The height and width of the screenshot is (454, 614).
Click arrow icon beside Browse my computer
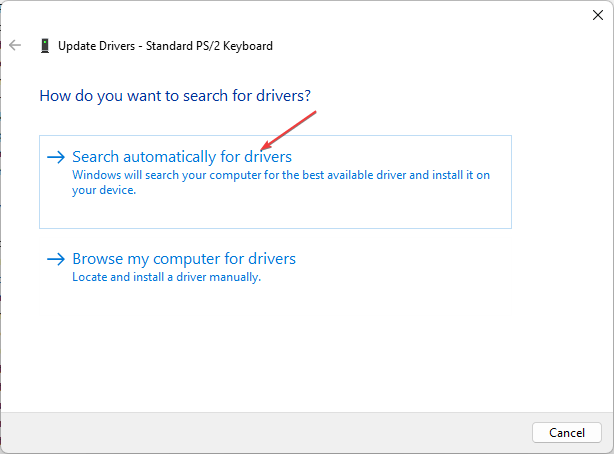pyautogui.click(x=56, y=259)
